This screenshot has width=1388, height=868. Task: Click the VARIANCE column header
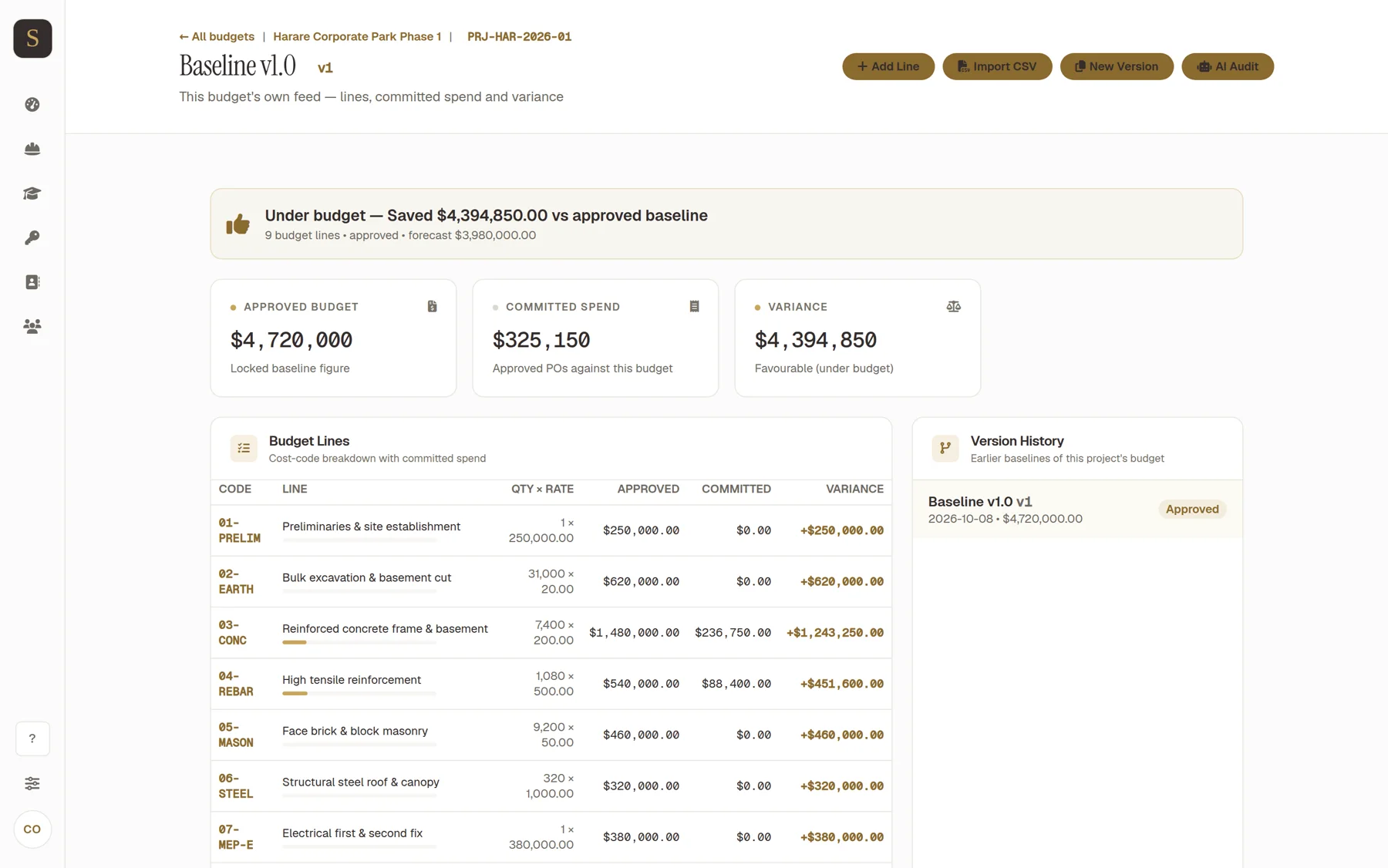pos(854,489)
